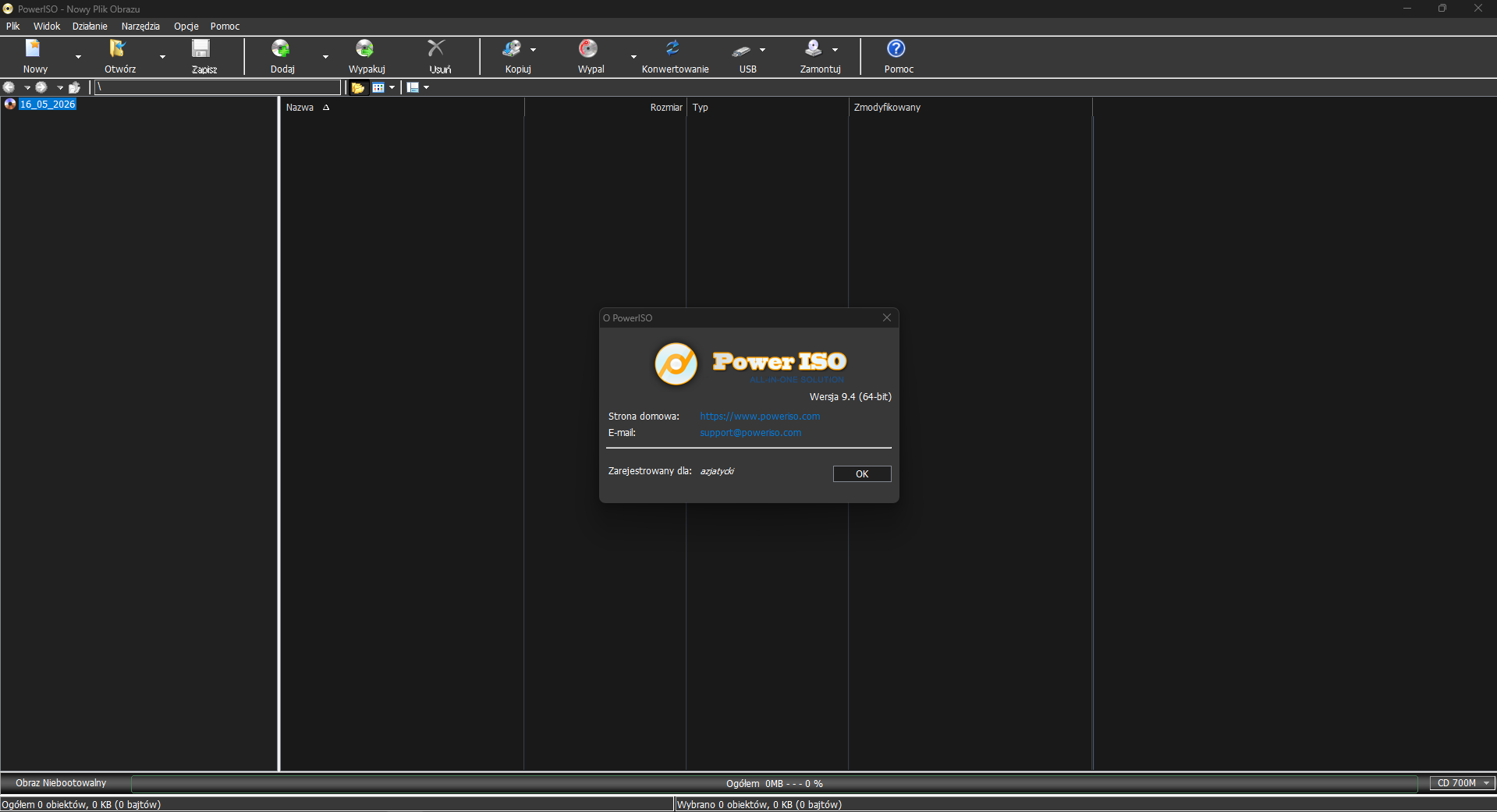
Task: Click the pane layout icon
Action: click(x=413, y=87)
